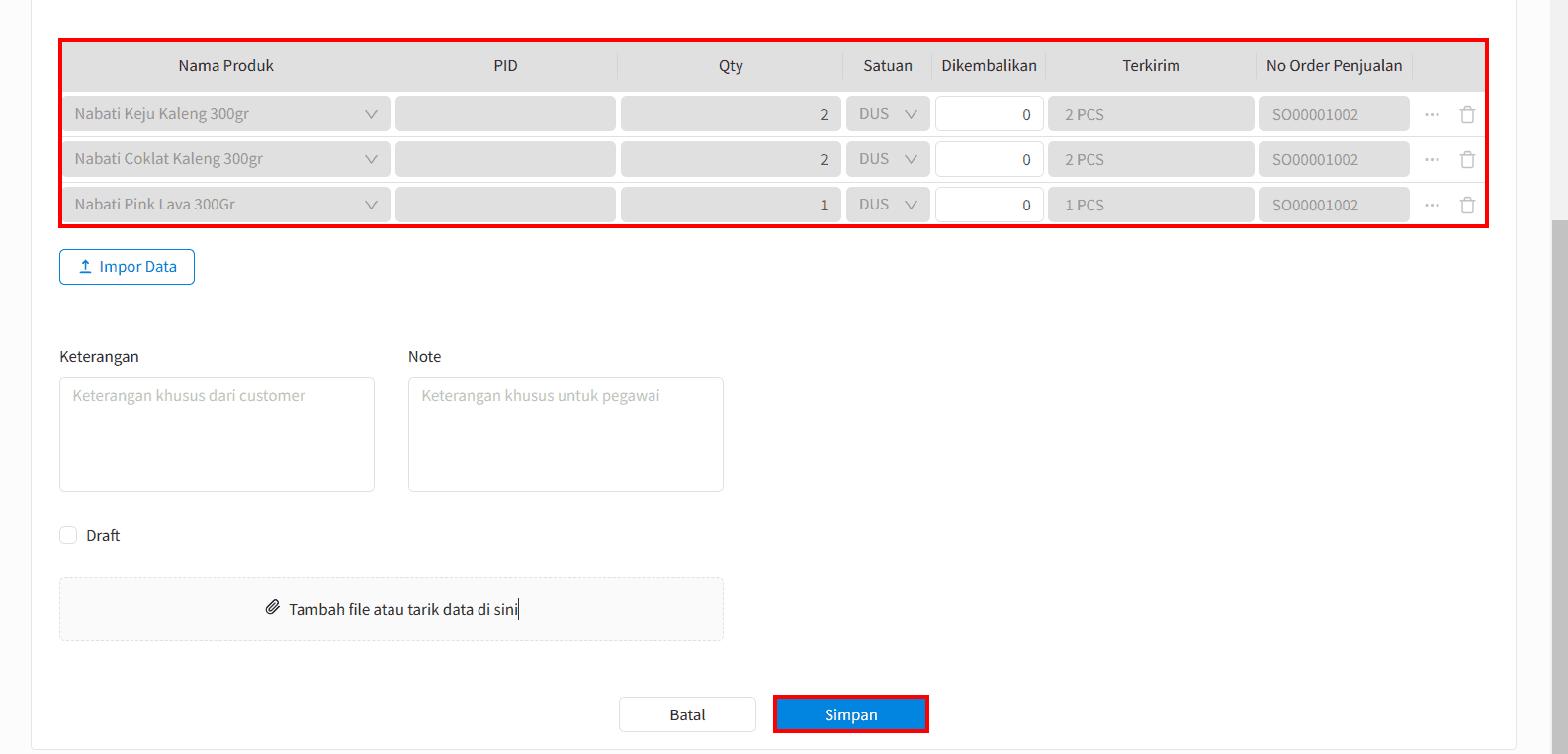
Task: Click PID field of Nabati Keju Kaleng row
Action: coord(505,114)
